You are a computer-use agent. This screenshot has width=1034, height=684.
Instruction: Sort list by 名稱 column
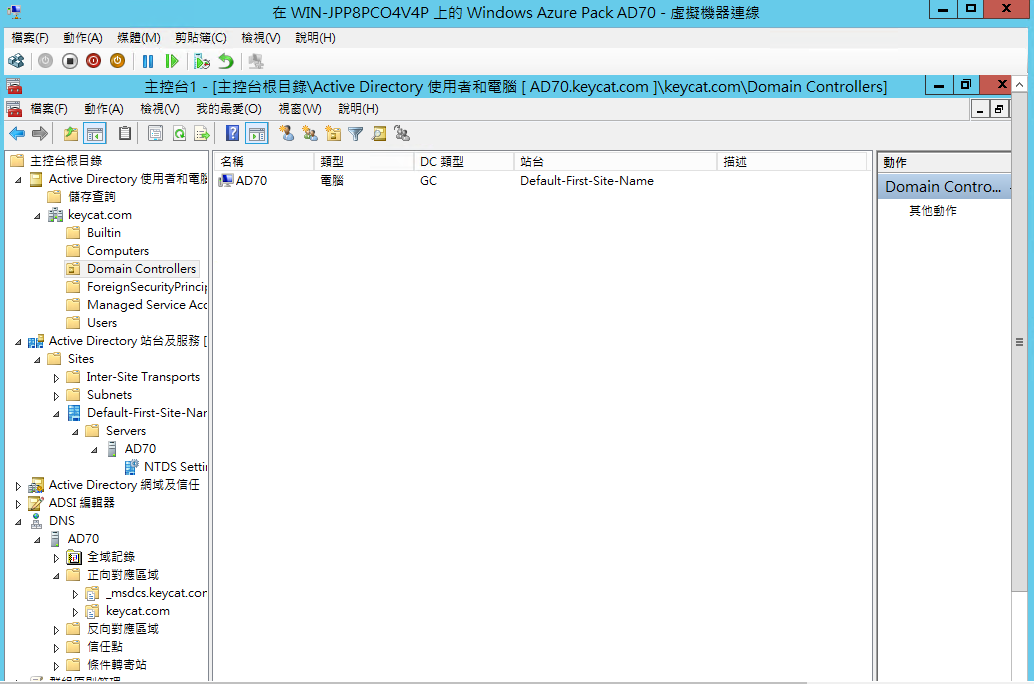264,162
